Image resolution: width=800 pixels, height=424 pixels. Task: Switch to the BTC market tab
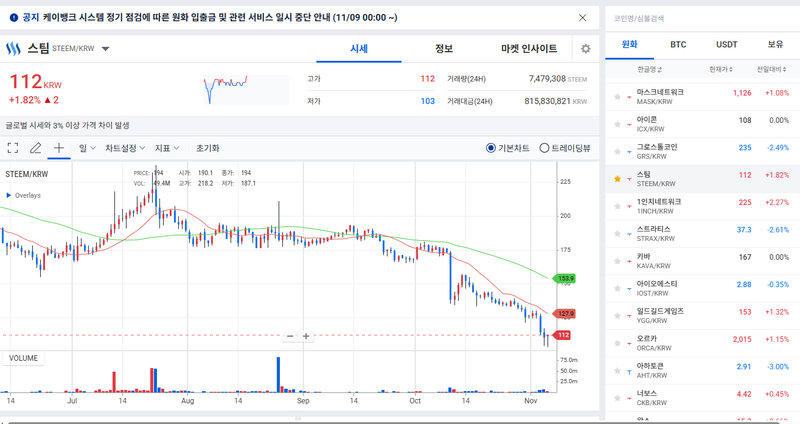[678, 45]
